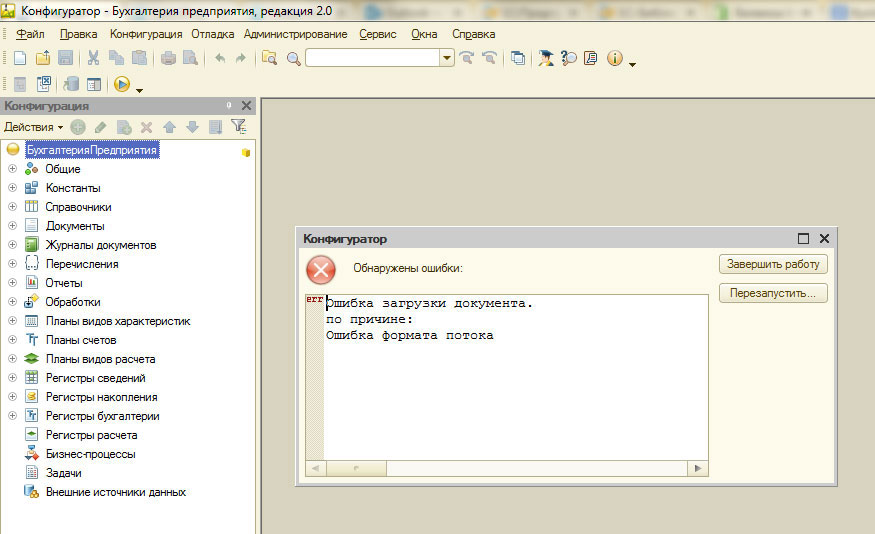Click the Start debugging play icon
The height and width of the screenshot is (534, 875).
tap(122, 85)
